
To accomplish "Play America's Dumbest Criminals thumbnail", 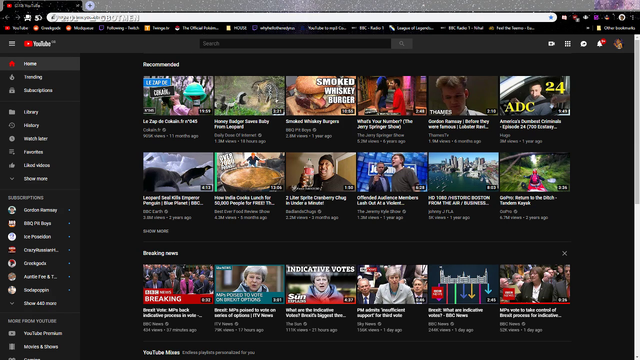I will click(x=535, y=96).
